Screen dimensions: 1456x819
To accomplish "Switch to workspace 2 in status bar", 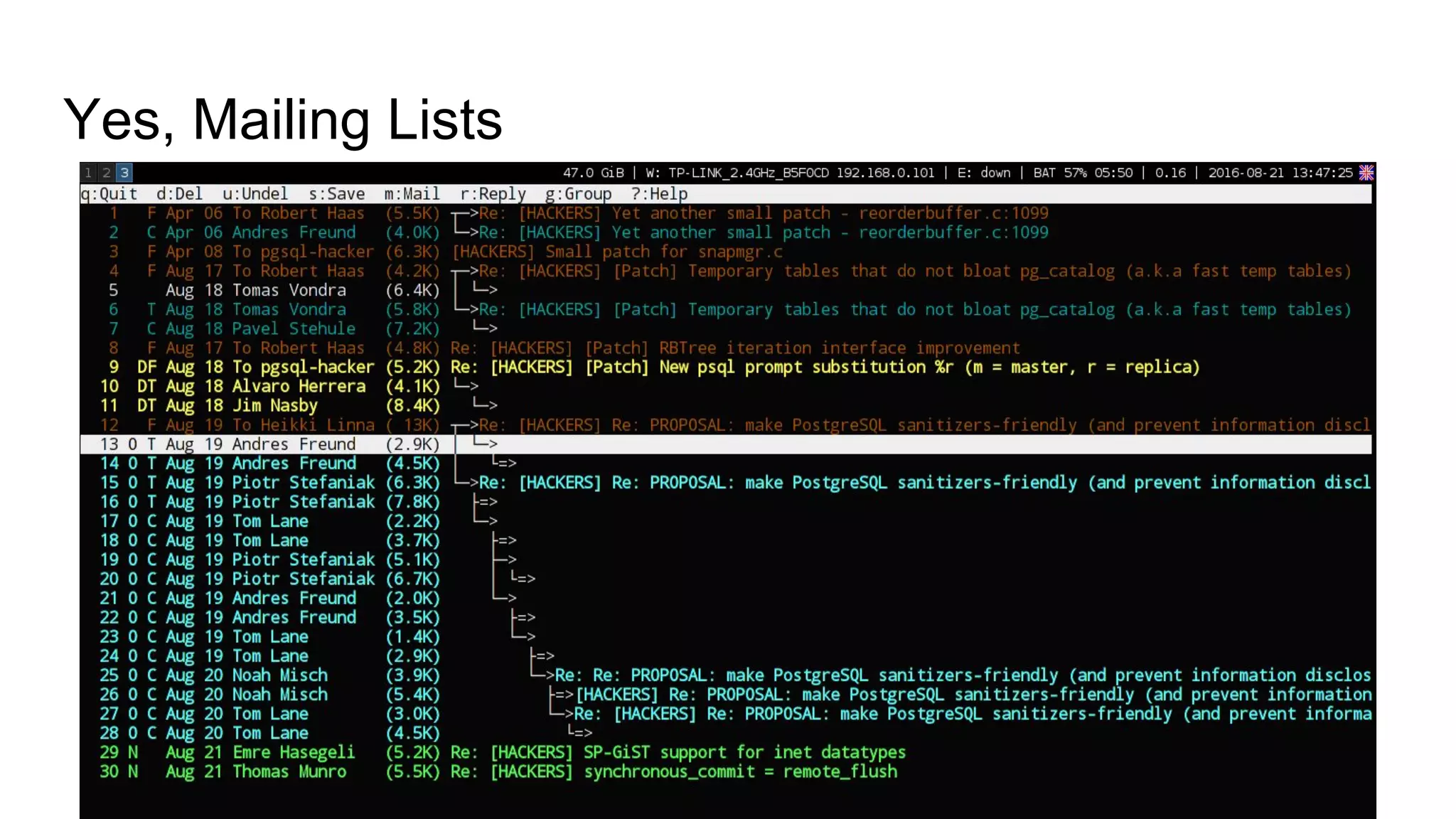I will pos(106,173).
